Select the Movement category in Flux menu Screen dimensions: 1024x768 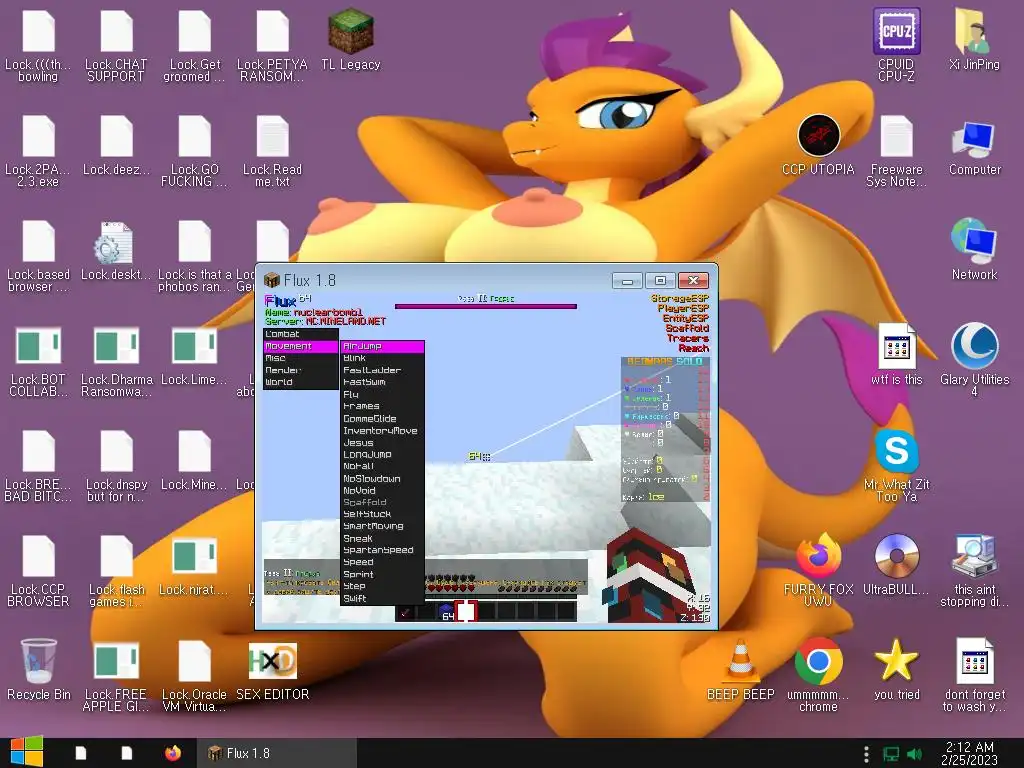click(300, 346)
